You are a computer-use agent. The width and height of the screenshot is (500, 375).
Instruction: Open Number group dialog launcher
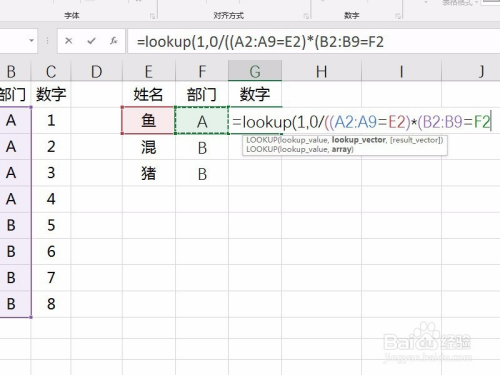[x=398, y=16]
